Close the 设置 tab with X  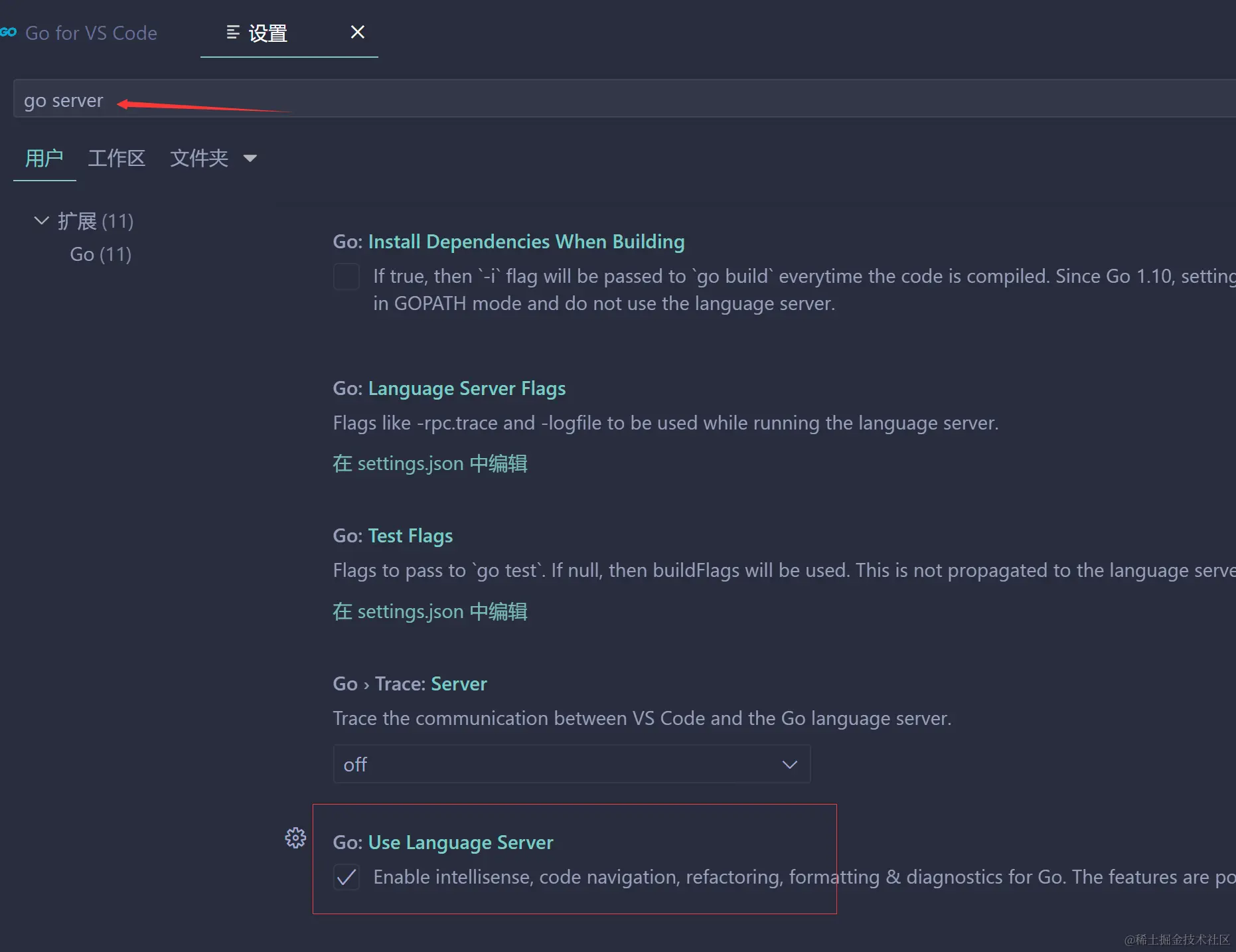357,32
